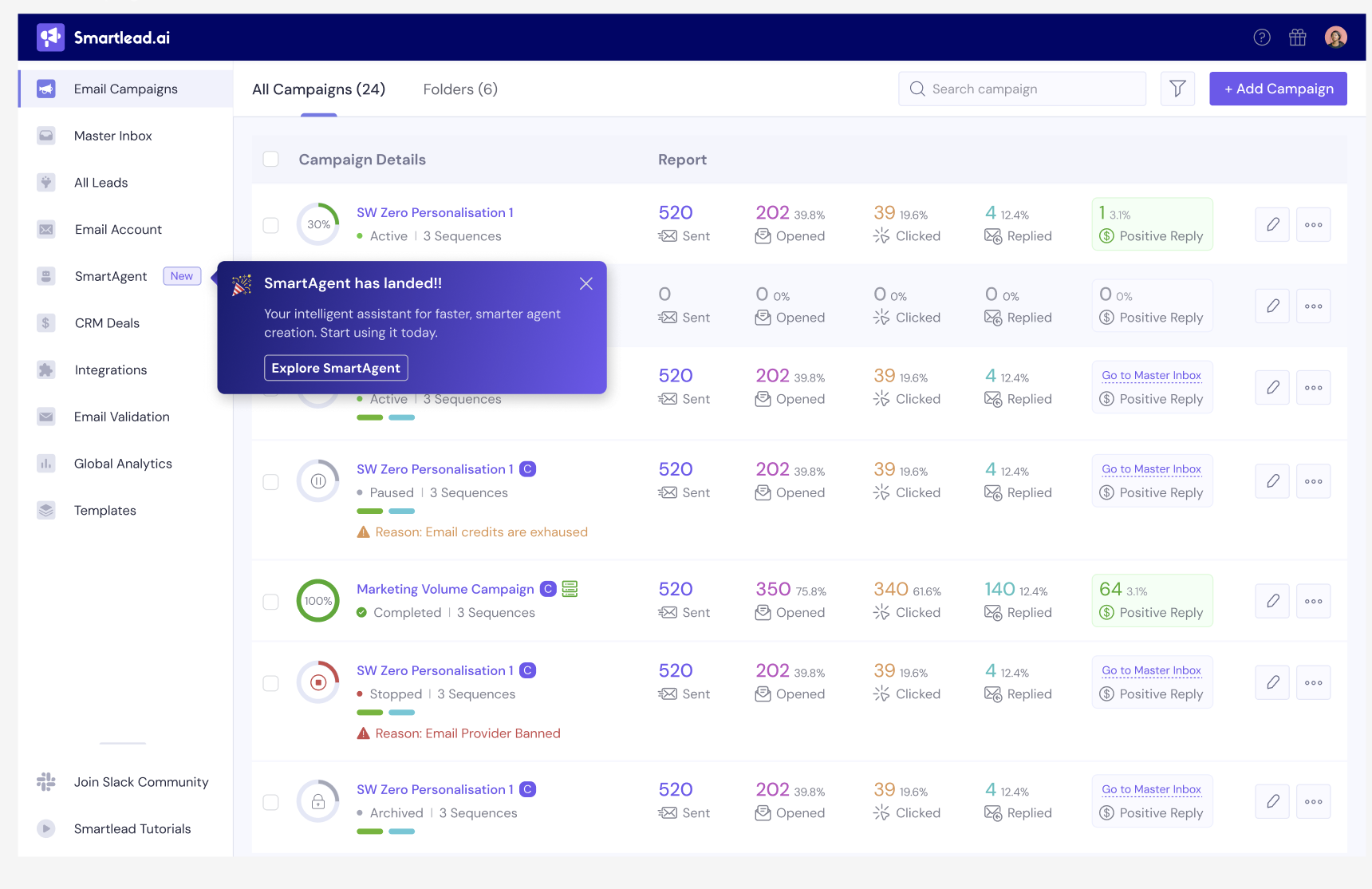Open the Marketing Volume Campaign link

[445, 589]
